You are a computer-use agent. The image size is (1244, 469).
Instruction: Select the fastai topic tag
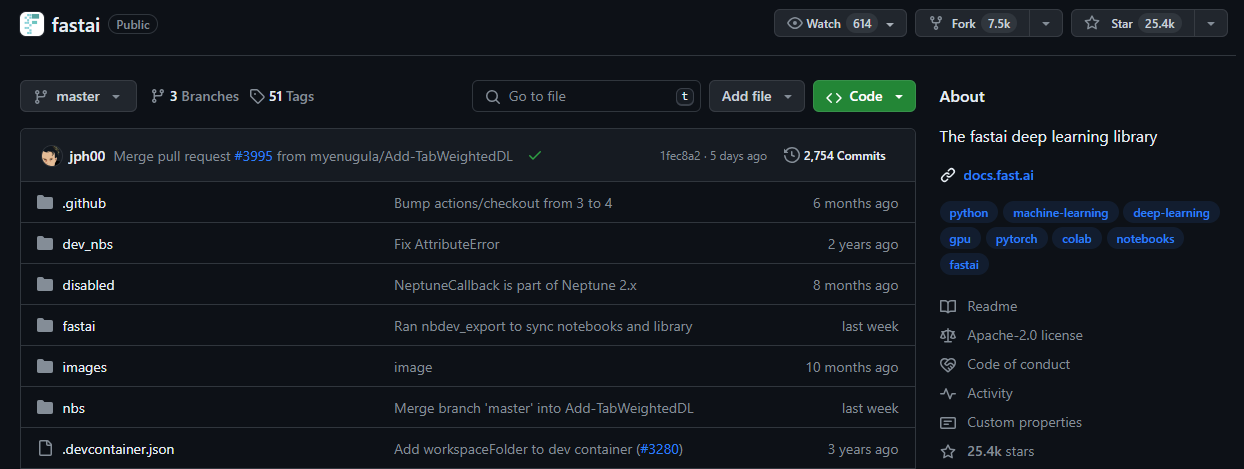coord(965,265)
